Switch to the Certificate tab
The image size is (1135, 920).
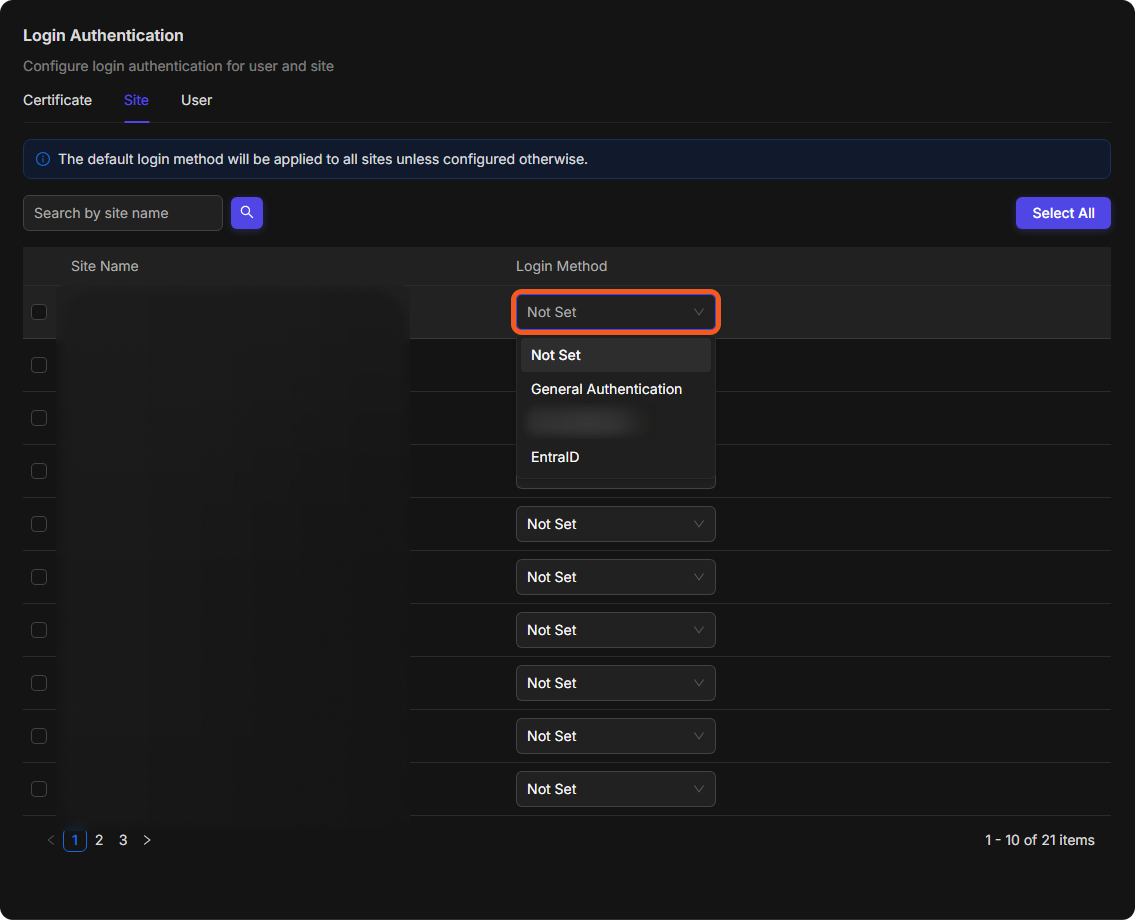click(57, 100)
